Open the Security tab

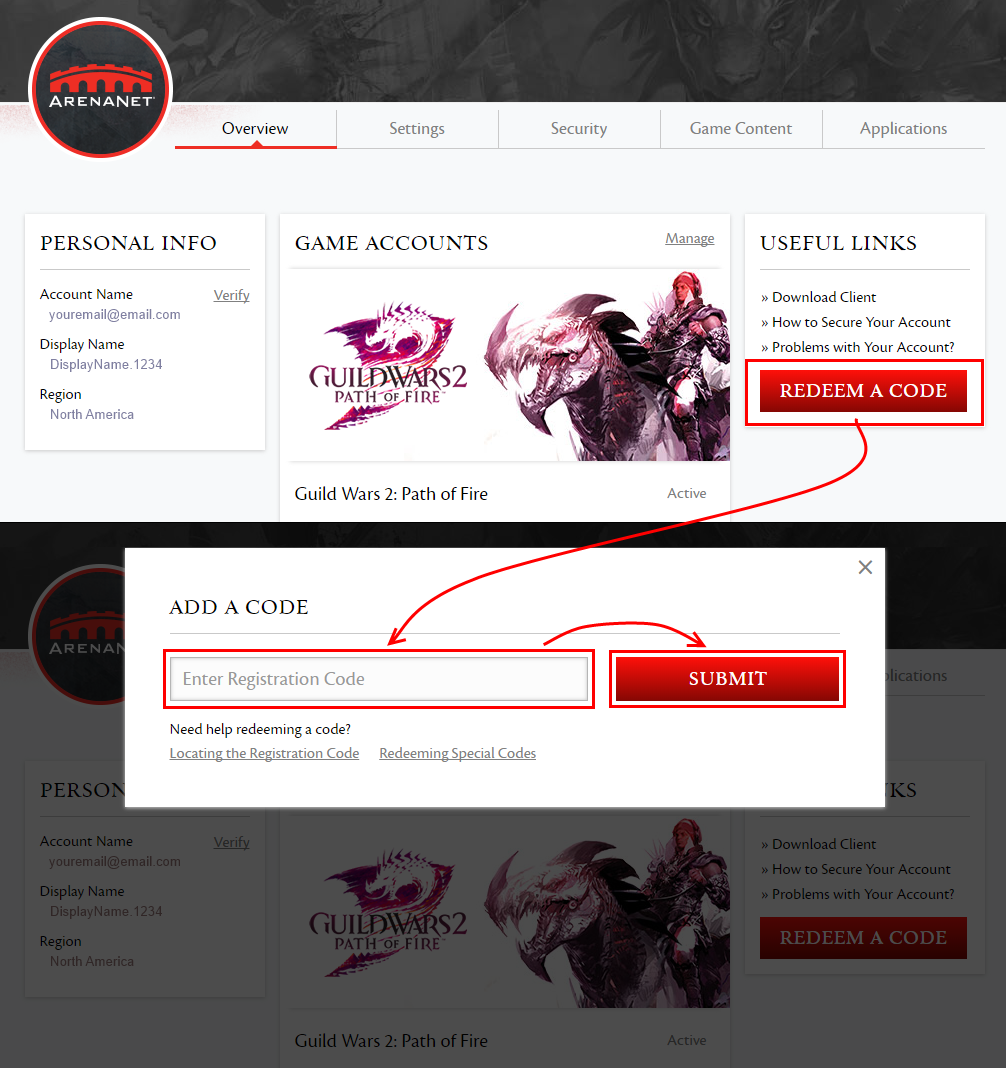click(579, 128)
